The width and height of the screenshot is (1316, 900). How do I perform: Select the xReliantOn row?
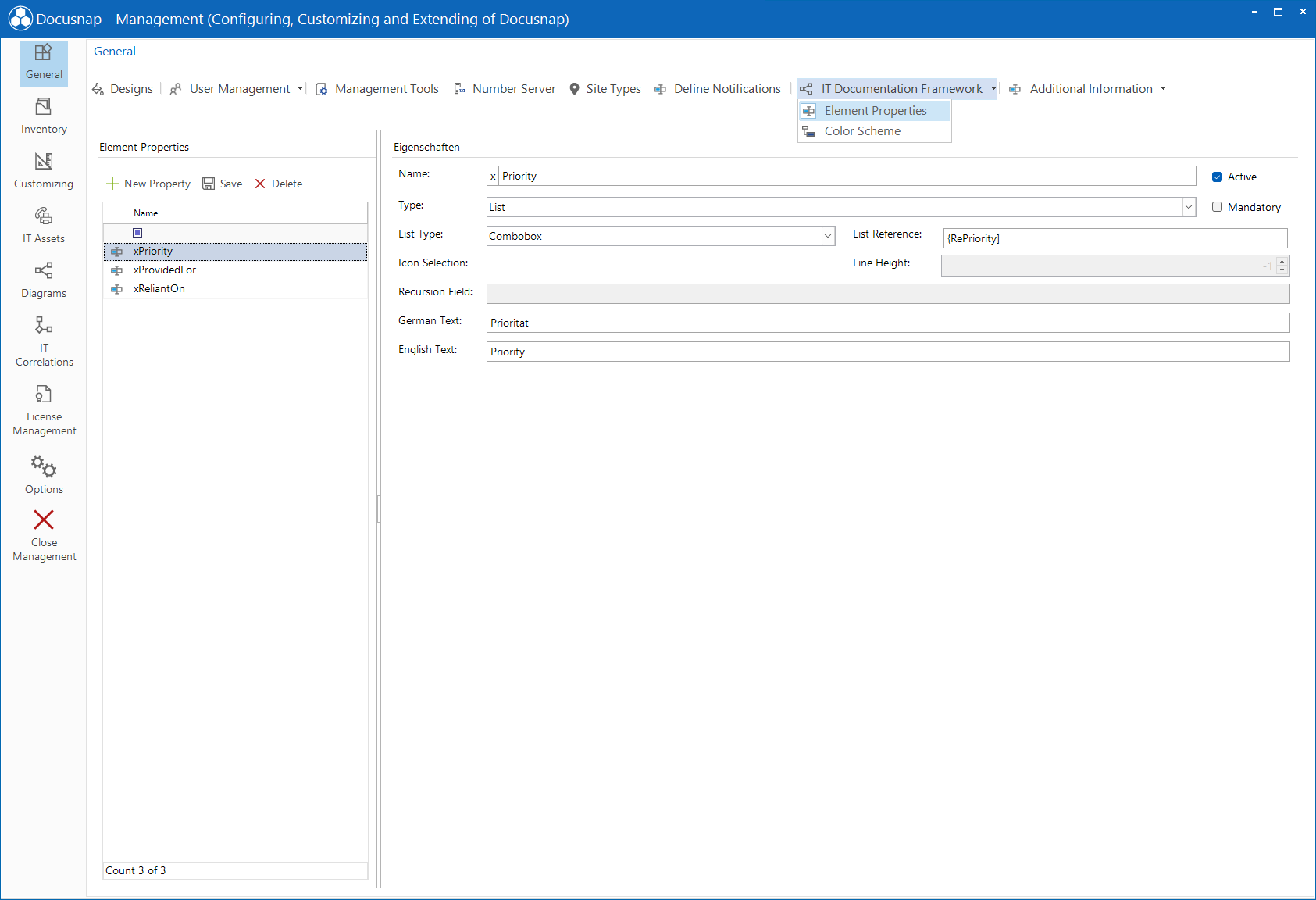235,288
